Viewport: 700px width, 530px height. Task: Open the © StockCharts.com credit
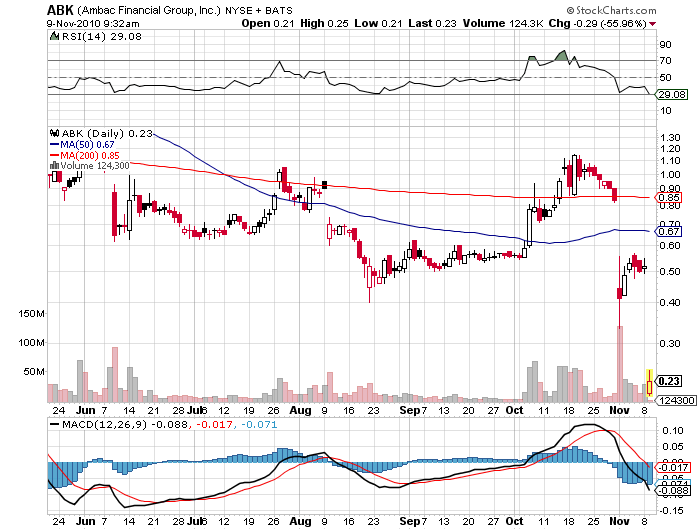point(611,10)
